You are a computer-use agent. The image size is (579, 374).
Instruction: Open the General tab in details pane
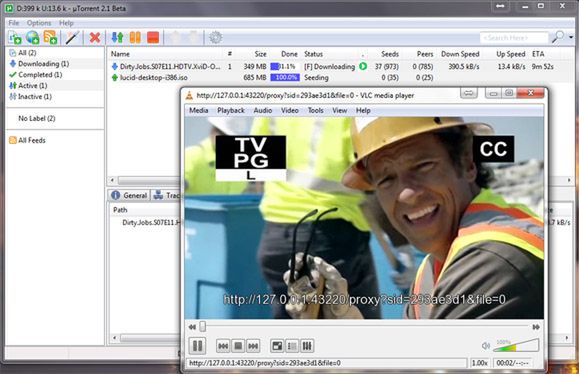click(130, 195)
